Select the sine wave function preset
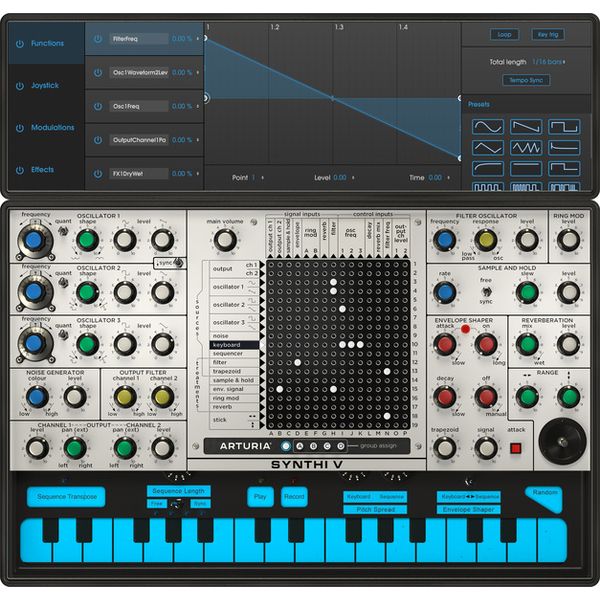 pyautogui.click(x=488, y=127)
